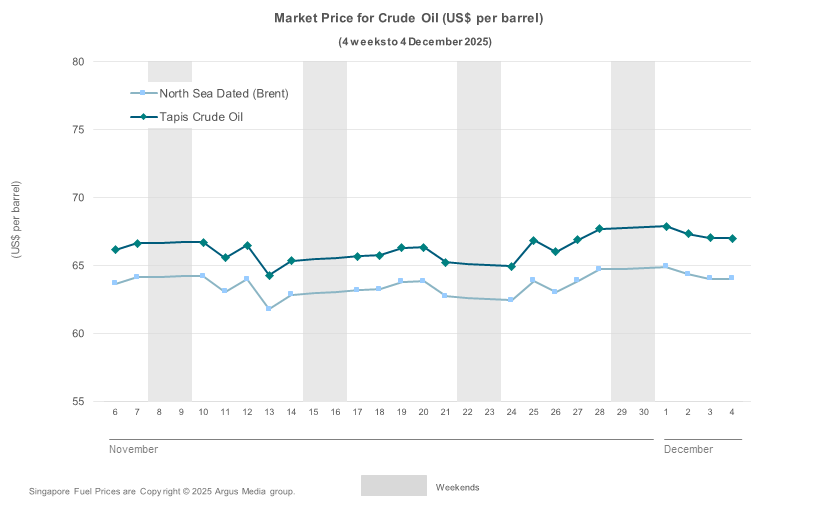Click Tapis data point for 25 November
Screen dimensions: 820x512
[533, 241]
